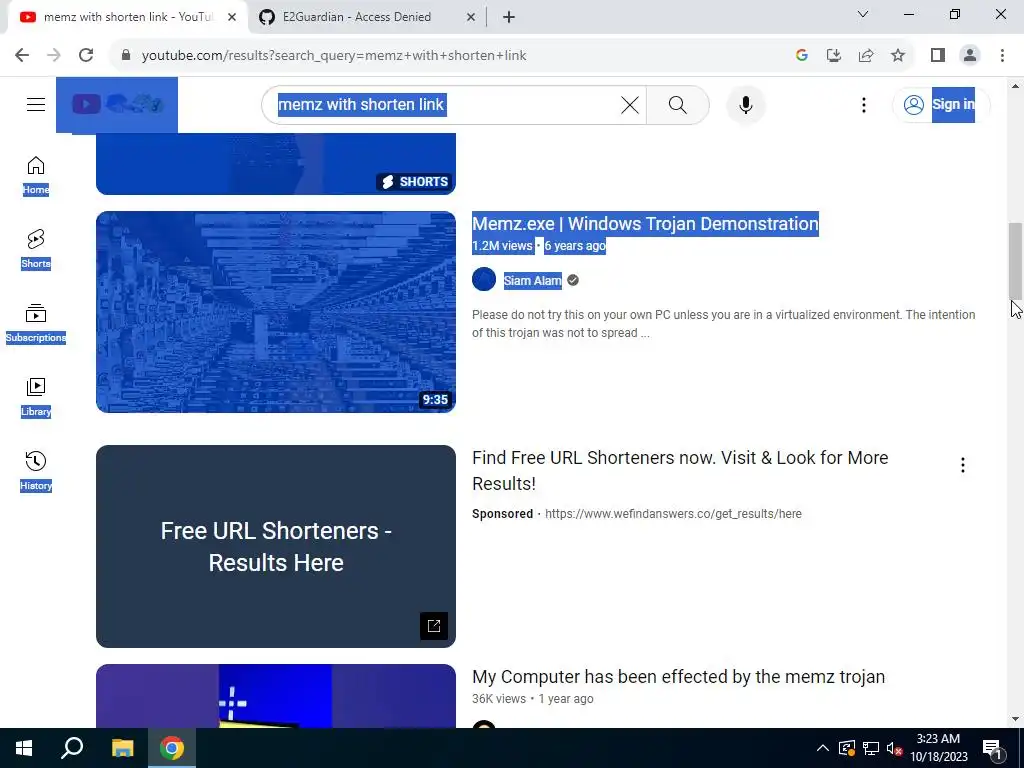Click the wefindanswers.co sponsored URL

(x=673, y=514)
